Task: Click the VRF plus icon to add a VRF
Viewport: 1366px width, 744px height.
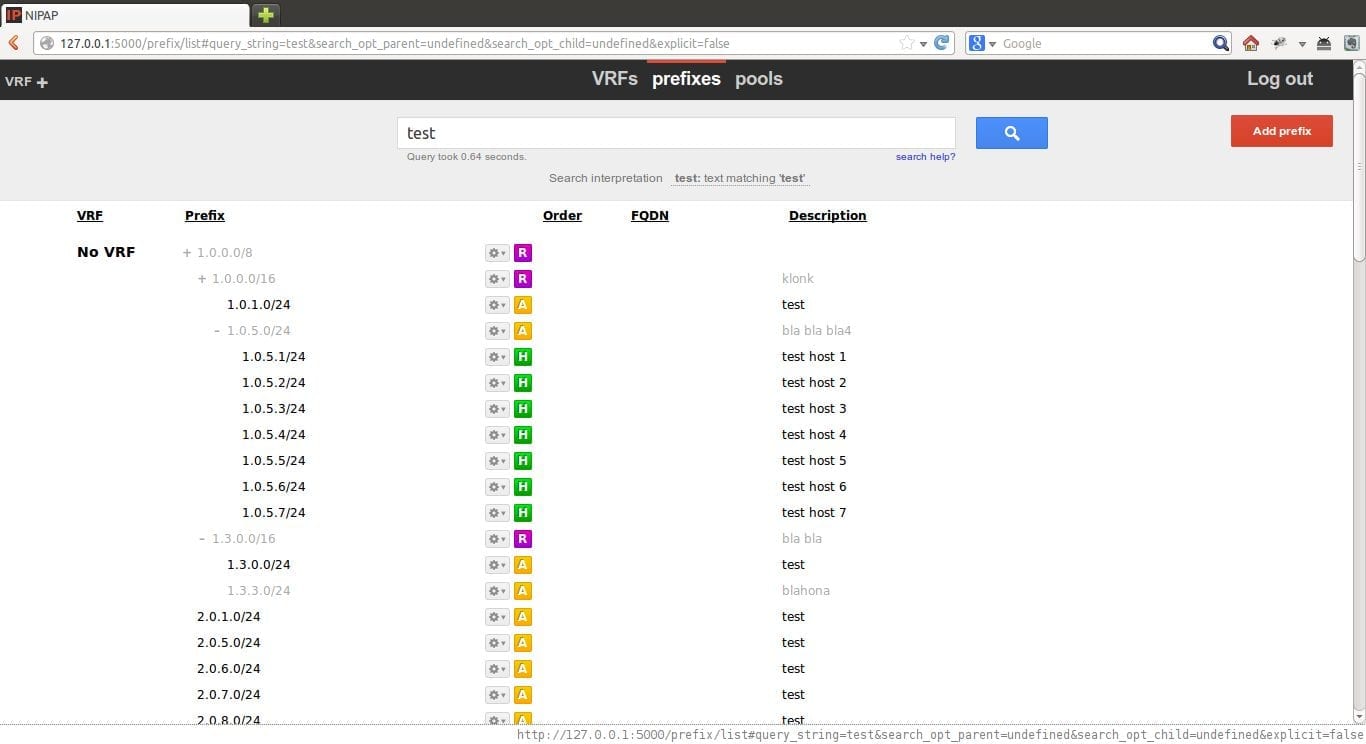Action: pos(41,82)
